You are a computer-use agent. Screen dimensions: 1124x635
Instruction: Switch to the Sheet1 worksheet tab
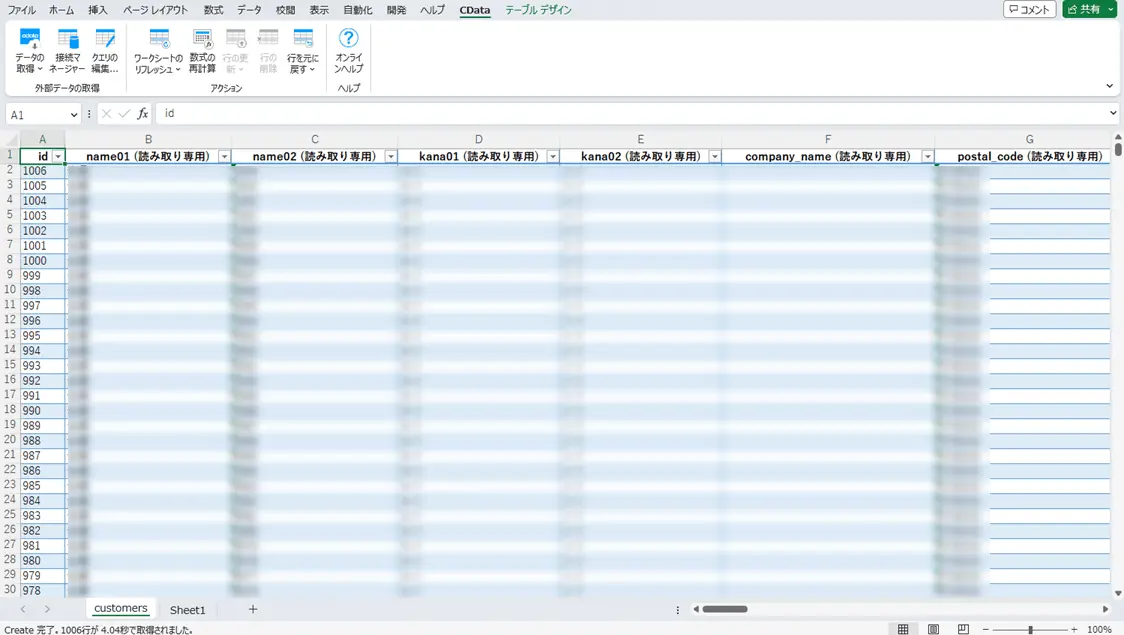tap(187, 610)
